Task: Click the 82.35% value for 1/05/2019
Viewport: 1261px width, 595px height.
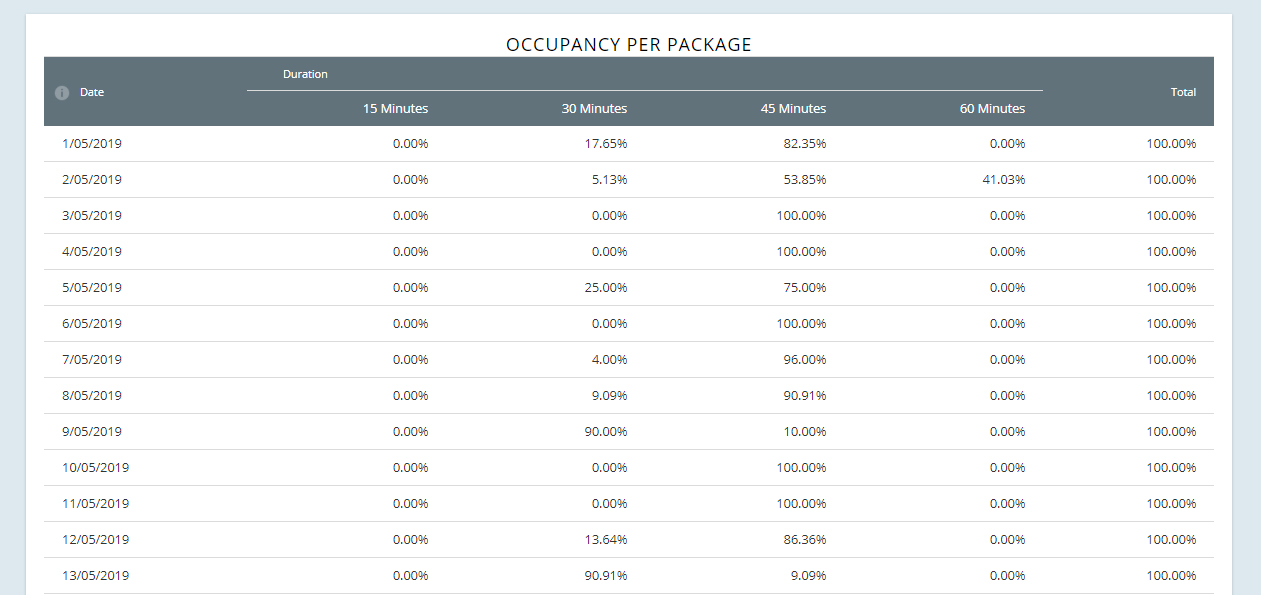Action: pos(806,144)
